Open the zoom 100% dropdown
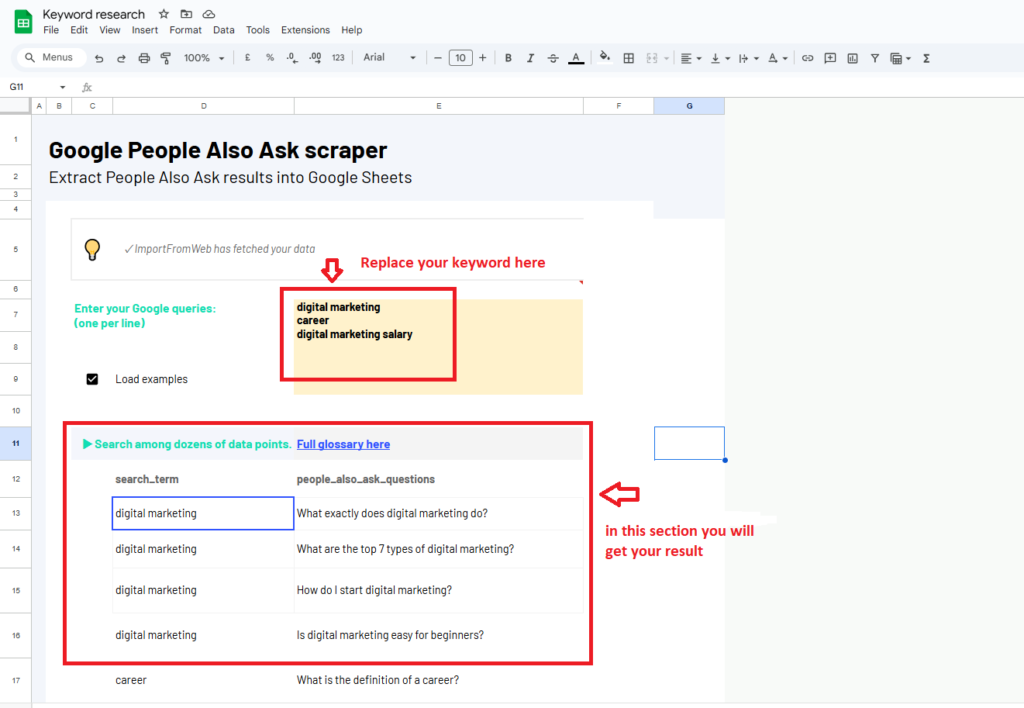Screen dimensions: 1024x708 [x=204, y=58]
